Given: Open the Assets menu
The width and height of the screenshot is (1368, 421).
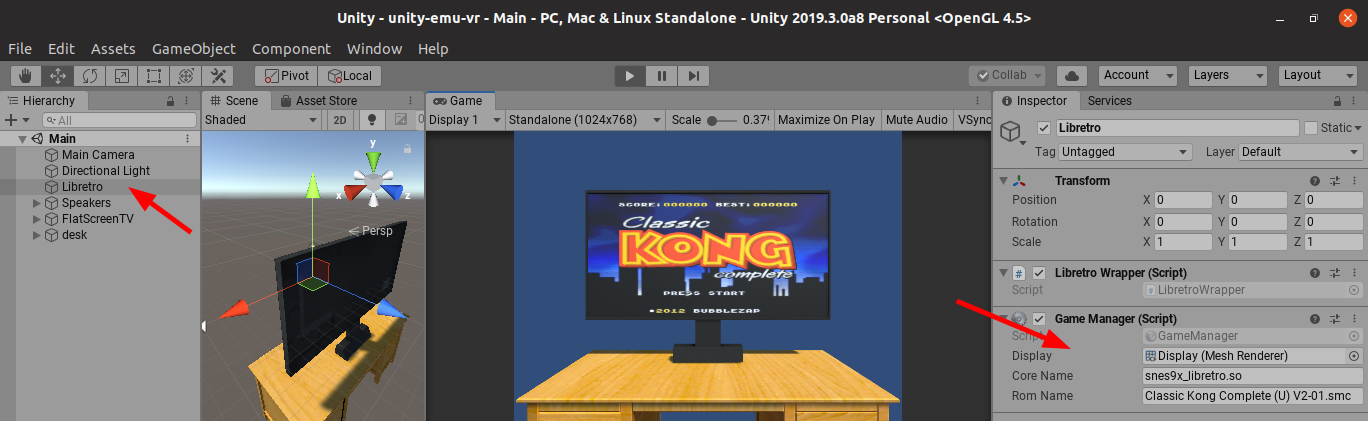Looking at the screenshot, I should pos(113,48).
